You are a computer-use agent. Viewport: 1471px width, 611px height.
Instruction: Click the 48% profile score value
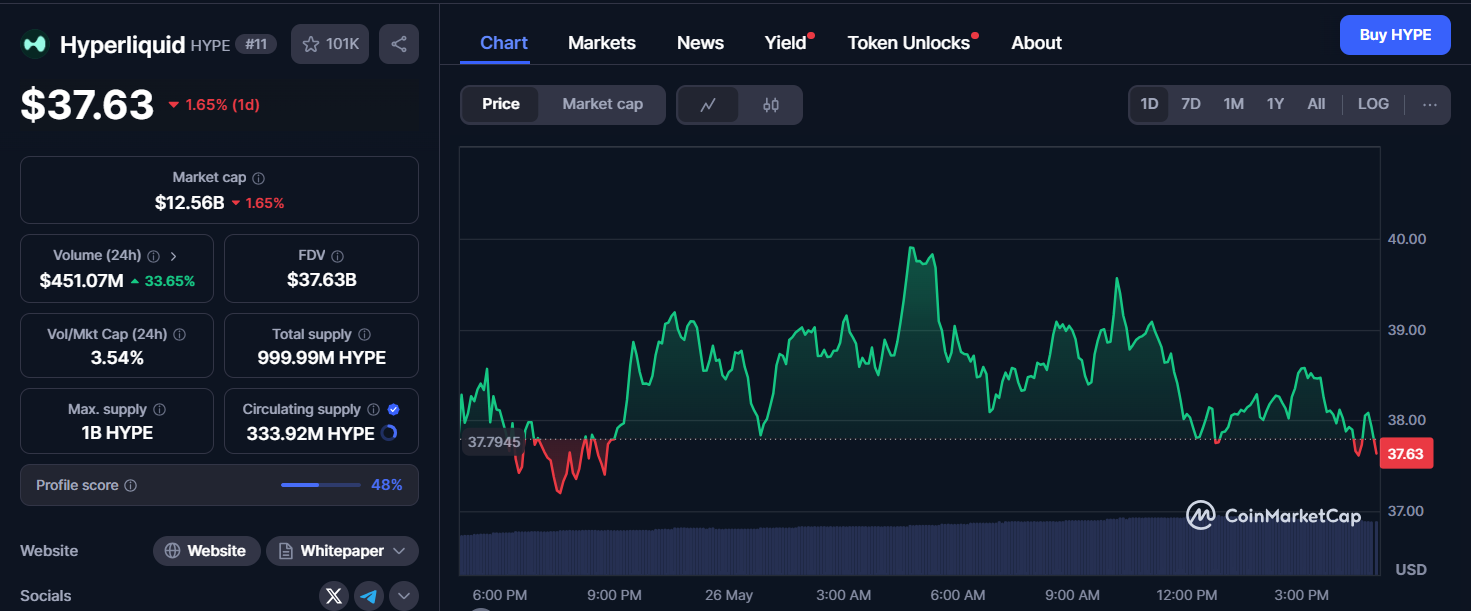386,485
